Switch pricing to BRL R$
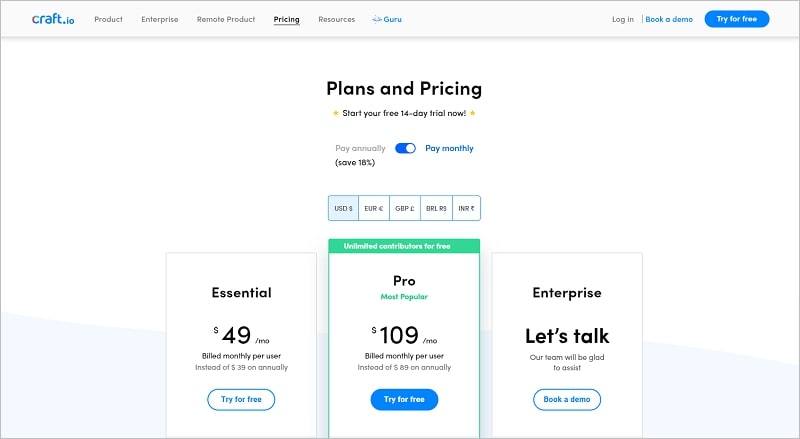 point(435,208)
